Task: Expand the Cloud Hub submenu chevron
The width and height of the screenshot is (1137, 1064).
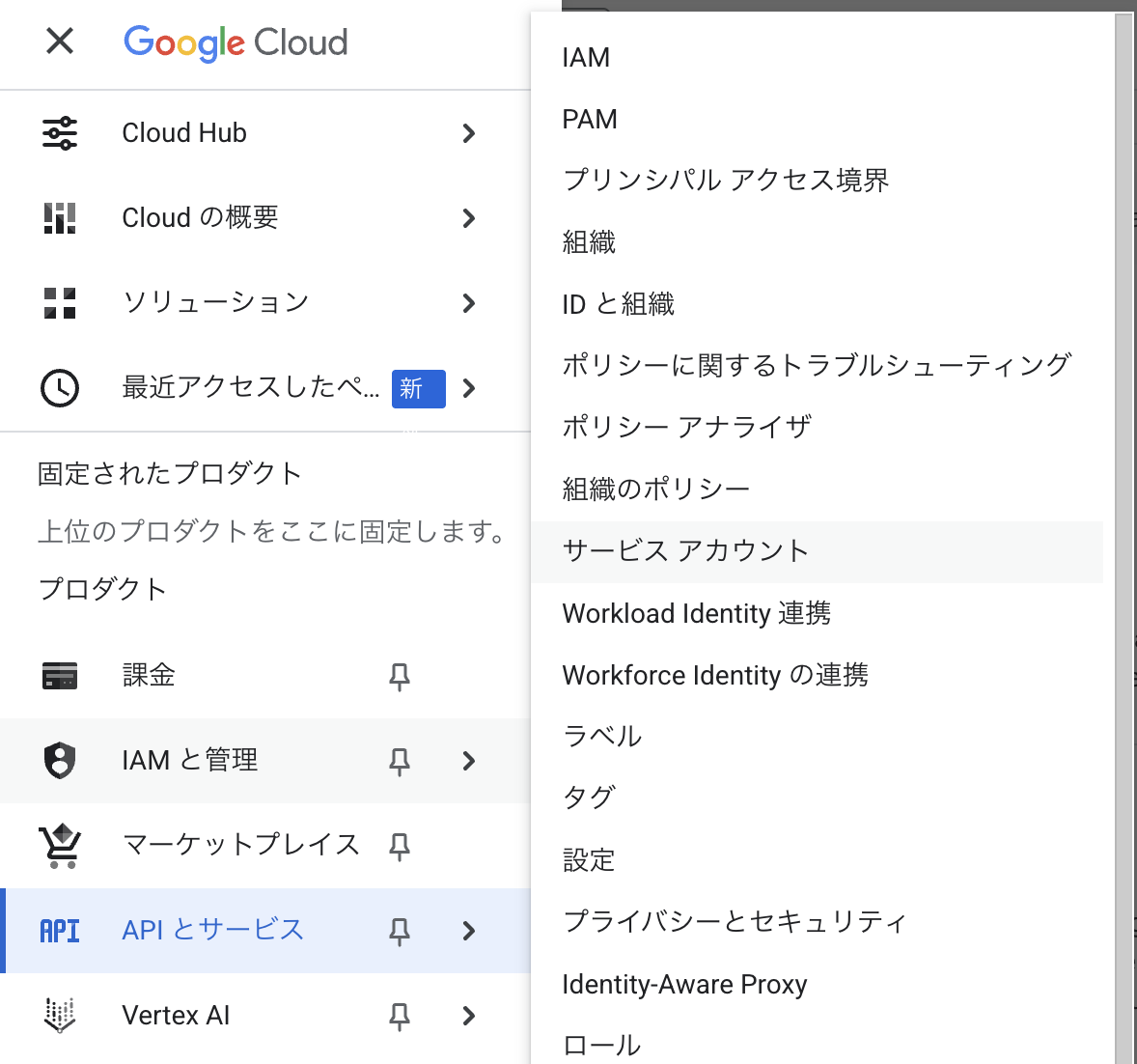Action: 469,133
